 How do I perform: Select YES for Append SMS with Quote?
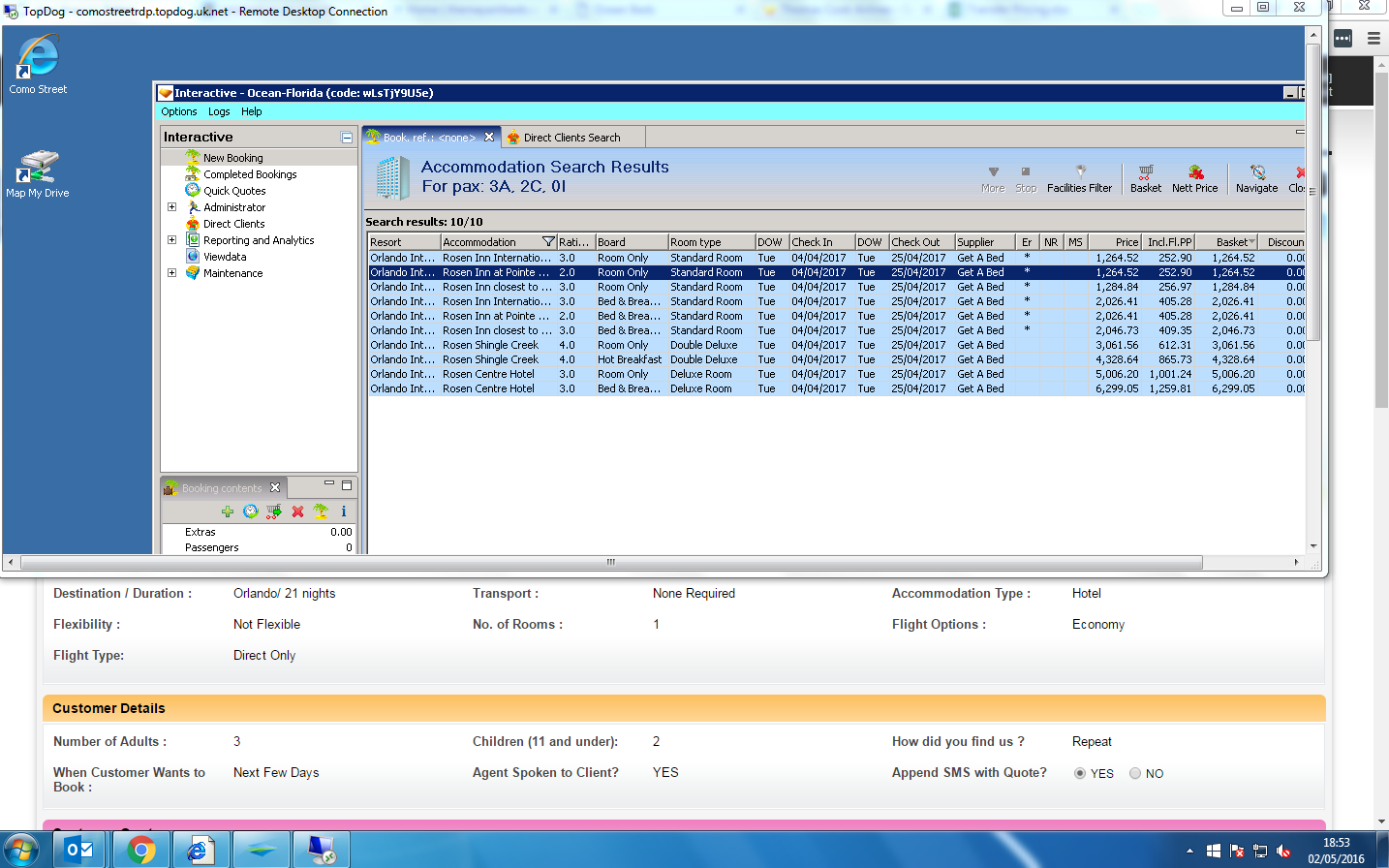1080,773
